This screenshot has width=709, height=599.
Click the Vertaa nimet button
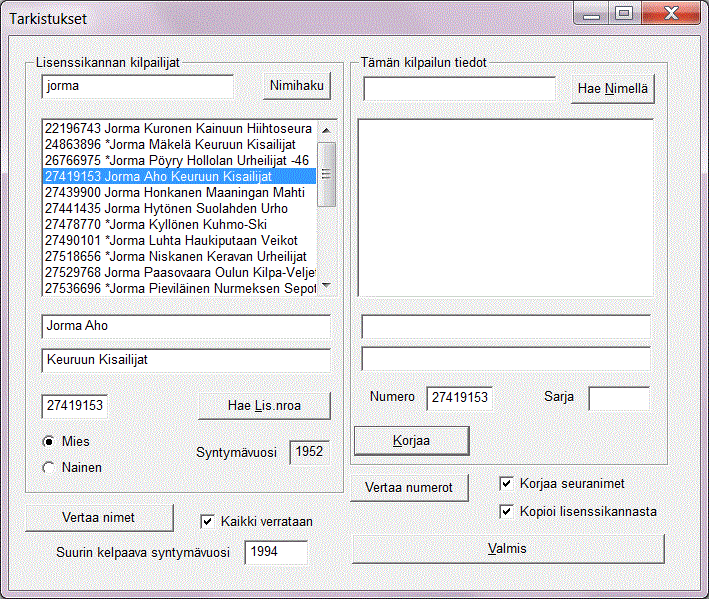pyautogui.click(x=98, y=517)
